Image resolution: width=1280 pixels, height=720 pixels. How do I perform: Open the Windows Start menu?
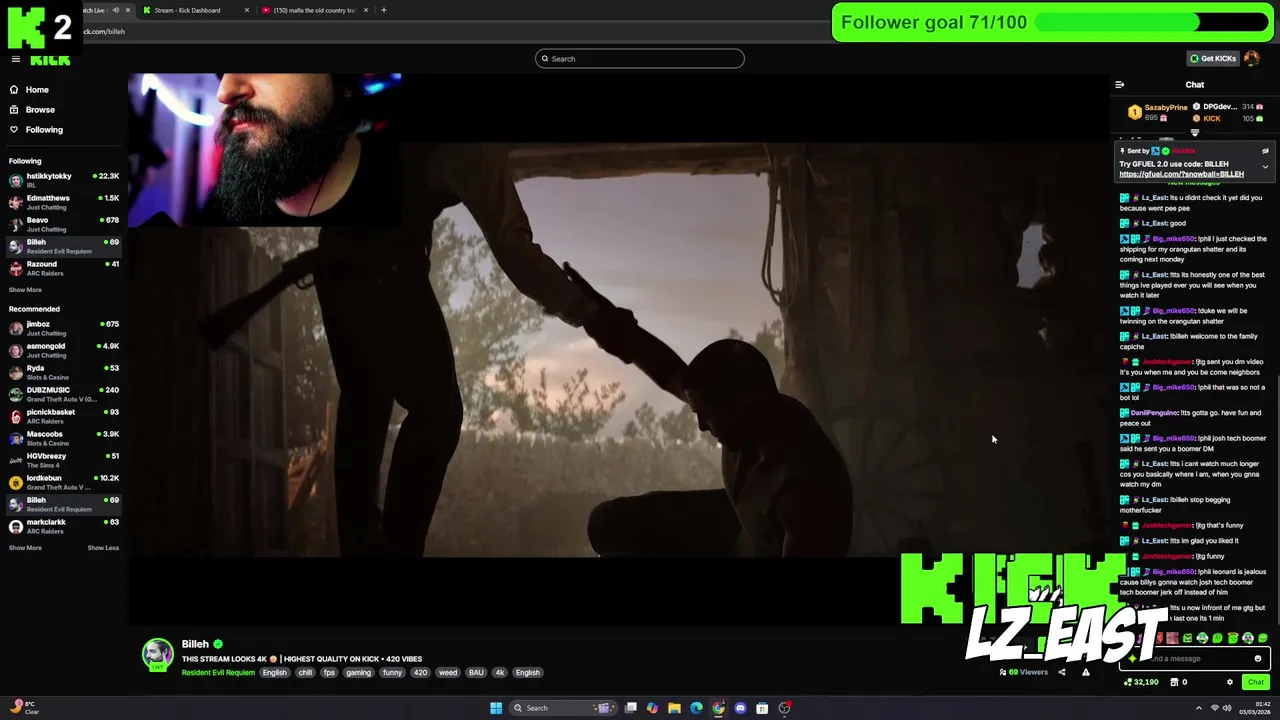[x=496, y=708]
